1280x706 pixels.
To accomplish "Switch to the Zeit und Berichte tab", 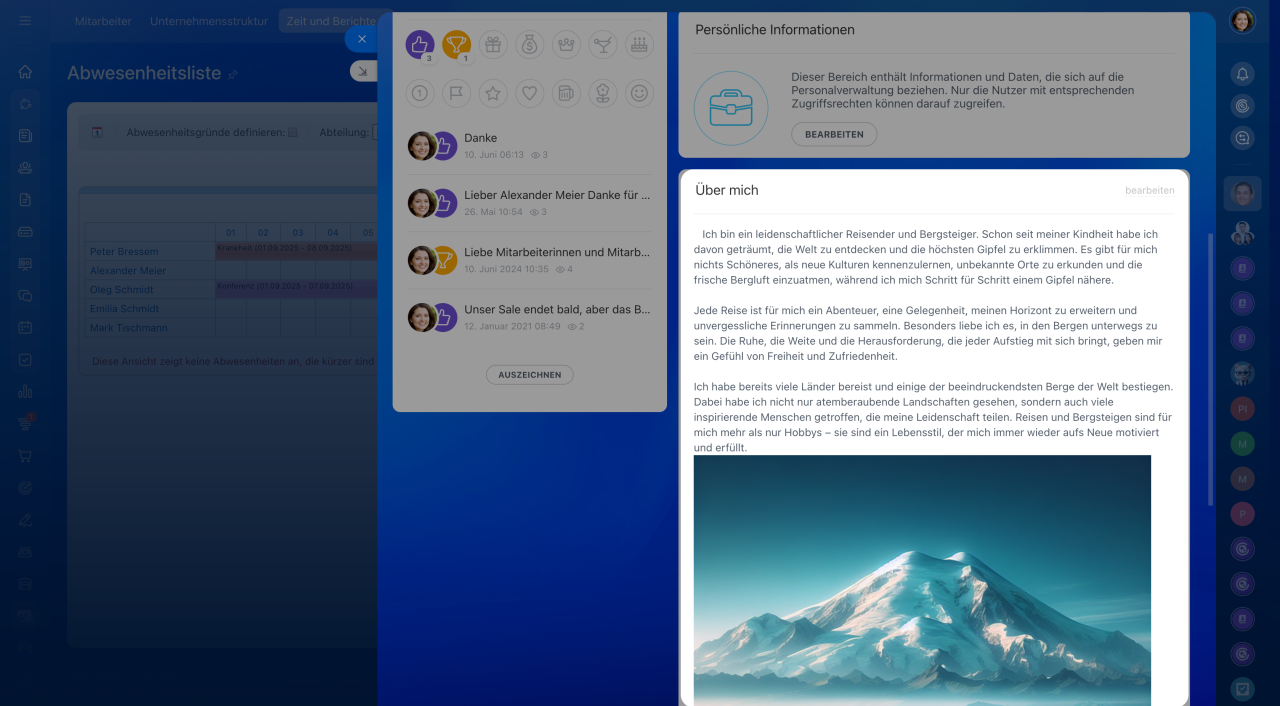I will (x=330, y=21).
